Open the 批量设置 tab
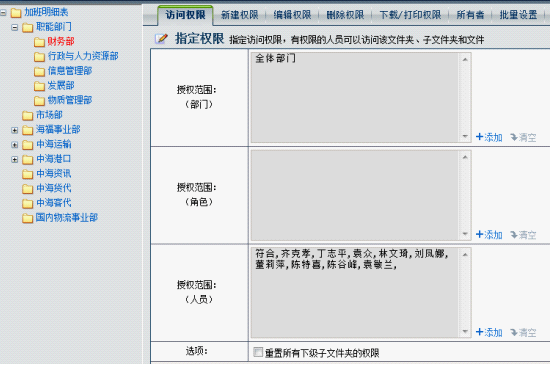The image size is (550, 365). [x=518, y=15]
